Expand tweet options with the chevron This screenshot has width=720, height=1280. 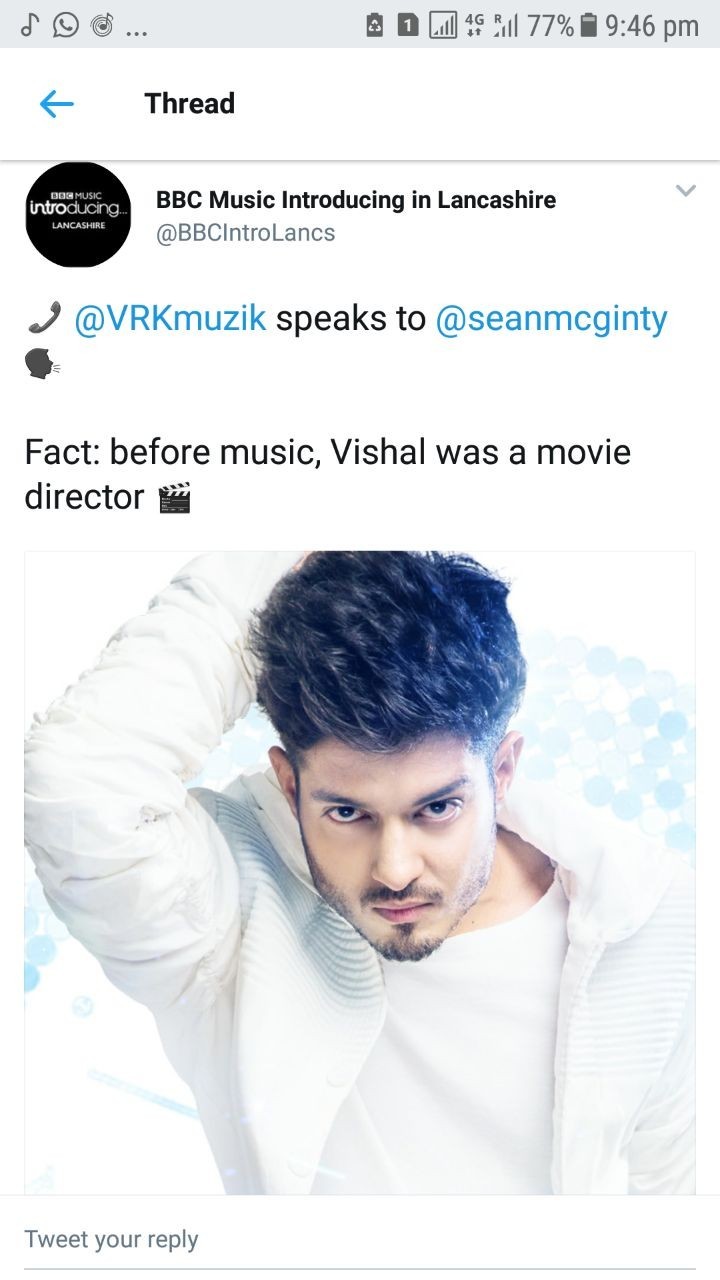685,190
